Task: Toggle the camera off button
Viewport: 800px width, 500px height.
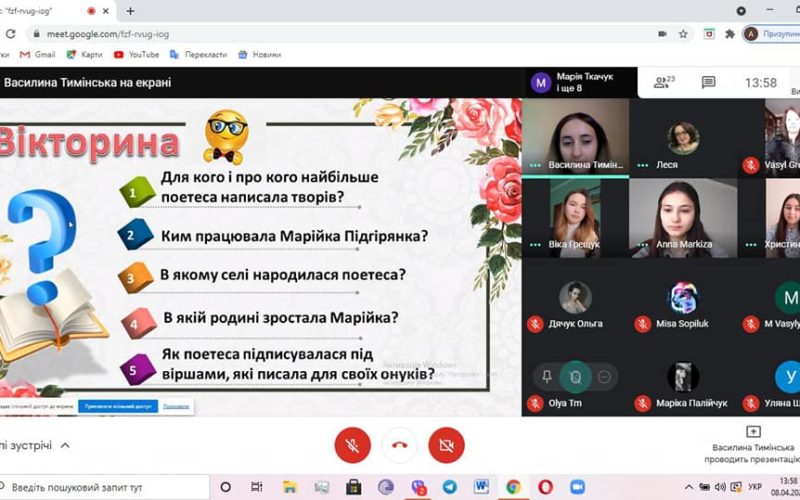Action: click(446, 444)
